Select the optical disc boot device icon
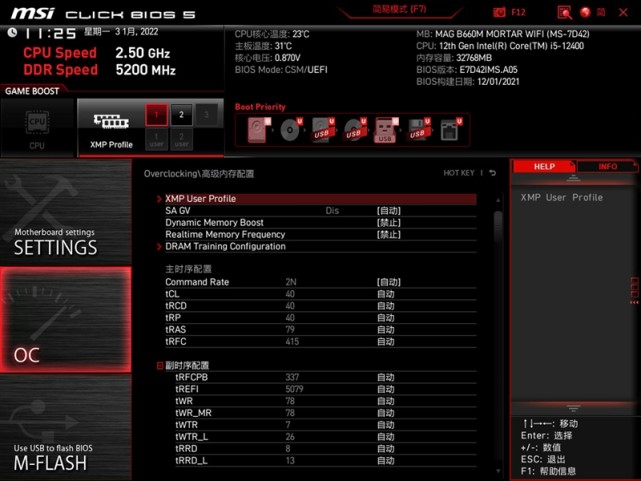Image resolution: width=641 pixels, height=481 pixels. coord(291,130)
